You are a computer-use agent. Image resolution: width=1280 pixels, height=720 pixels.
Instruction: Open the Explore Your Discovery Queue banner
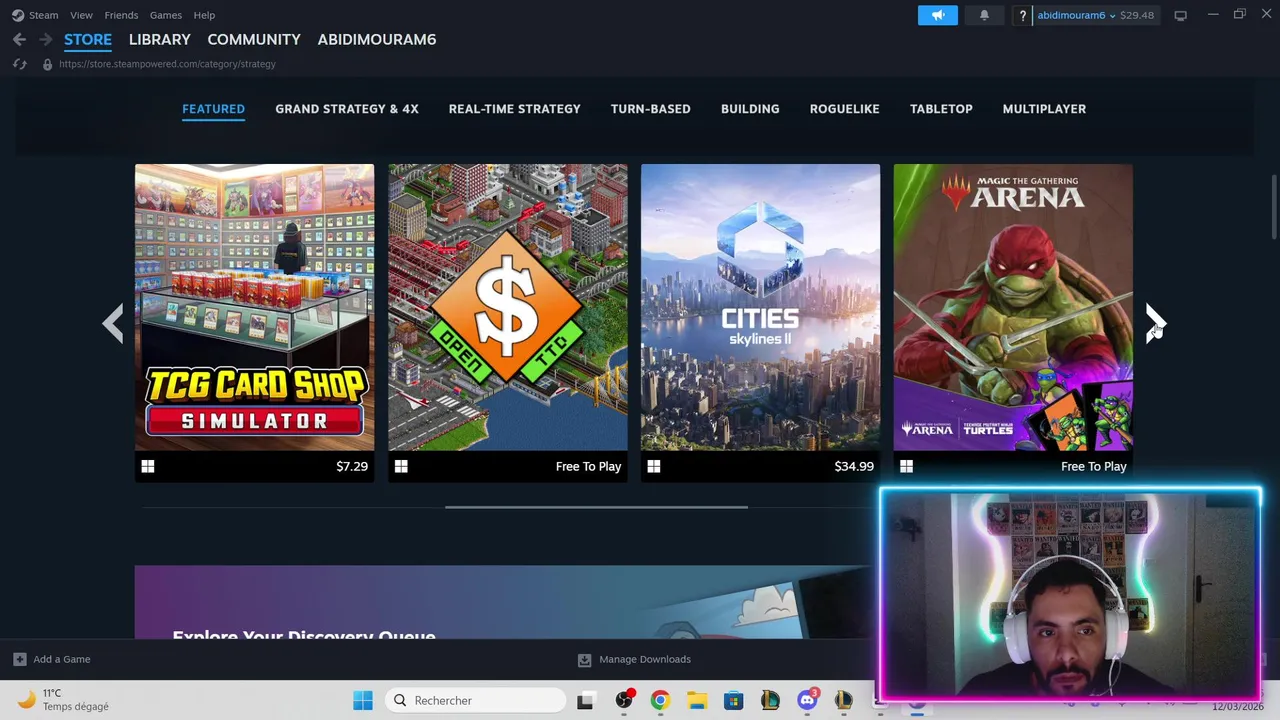point(505,602)
